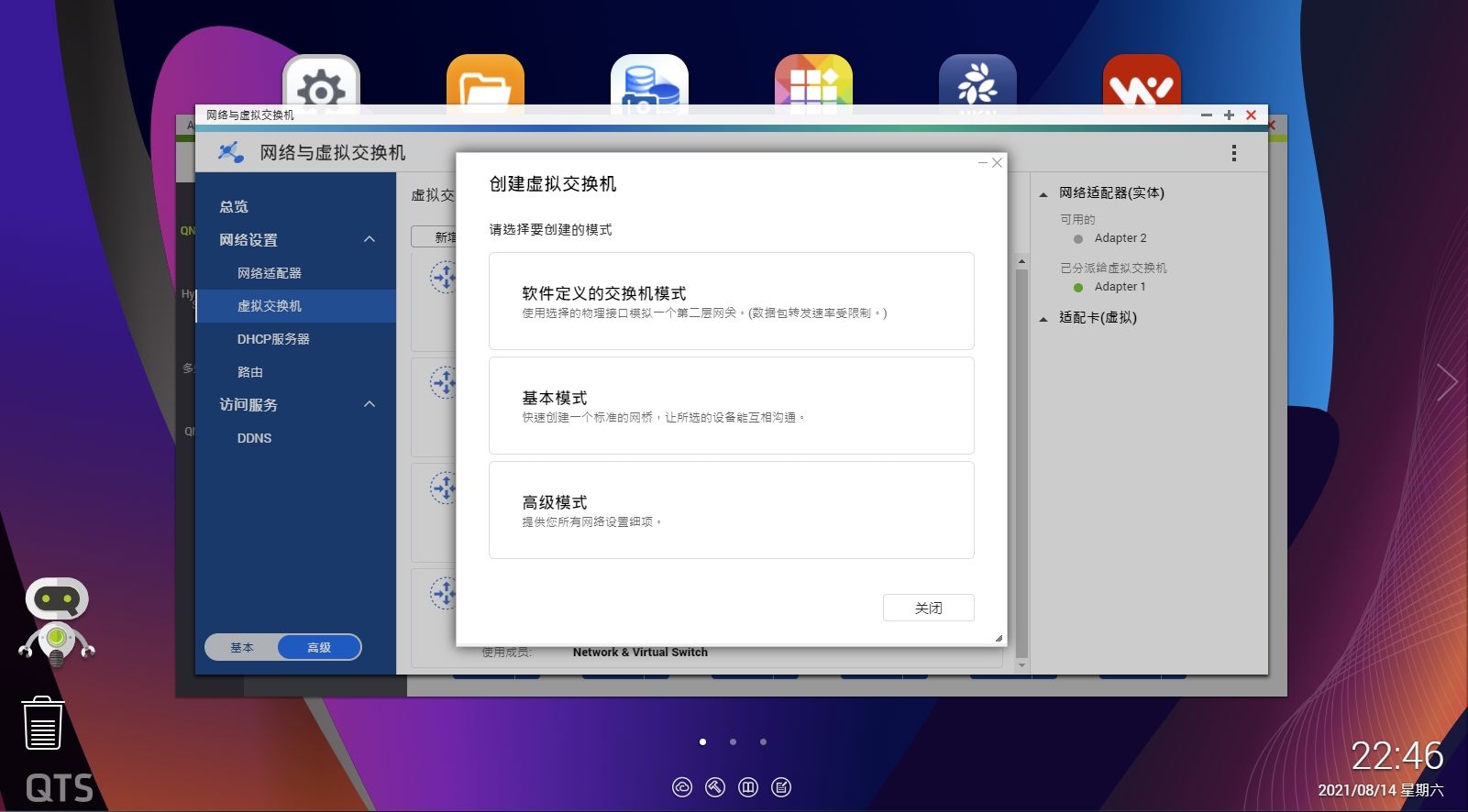1468x812 pixels.
Task: Click the QTS robot assistant icon
Action: (x=57, y=622)
